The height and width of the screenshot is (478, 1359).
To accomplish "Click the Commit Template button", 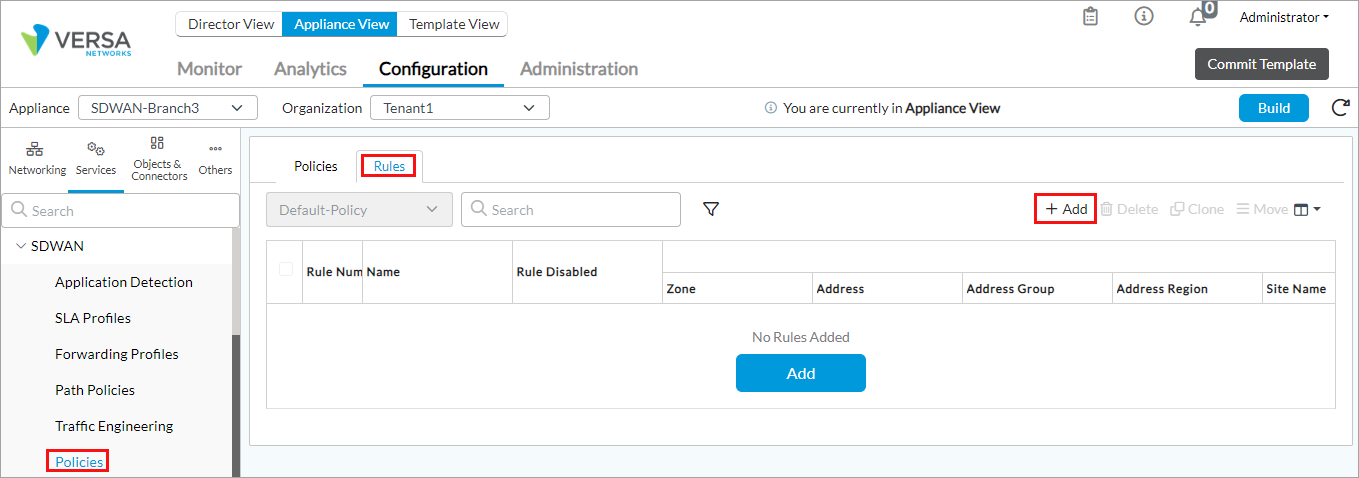I will (x=1262, y=64).
